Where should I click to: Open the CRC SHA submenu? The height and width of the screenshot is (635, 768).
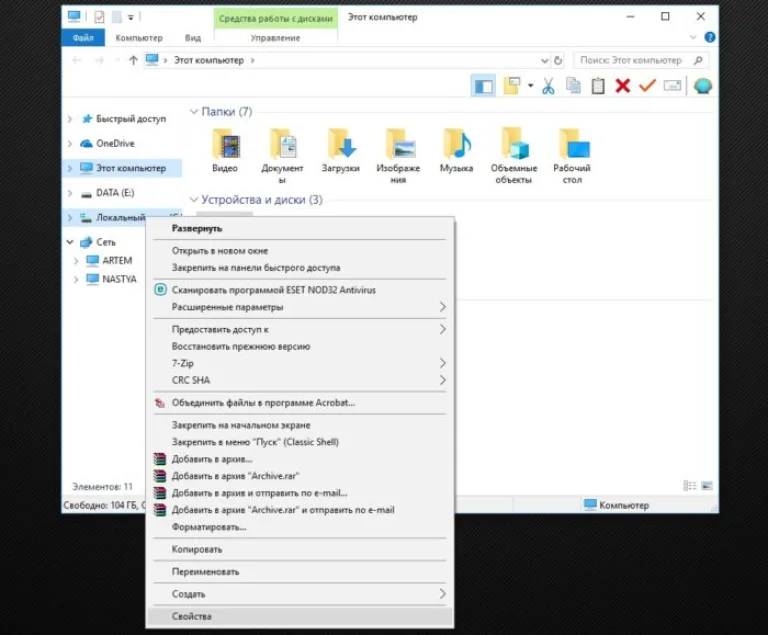(x=300, y=380)
